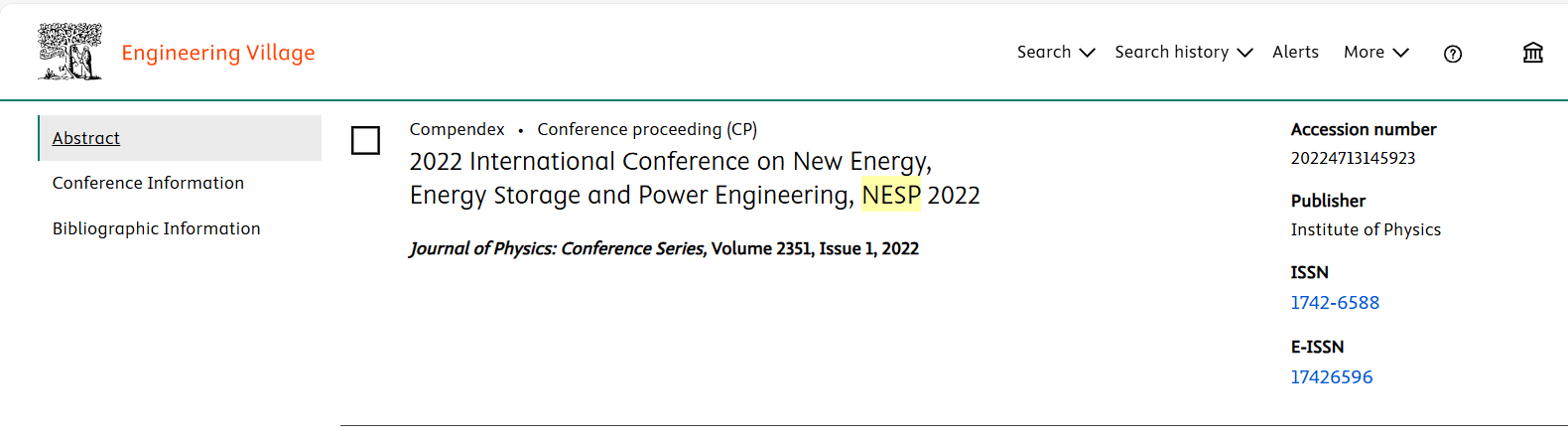Screen dimensions: 1568x437
Task: Open ISSN 1742-6588 link
Action: (x=1335, y=303)
